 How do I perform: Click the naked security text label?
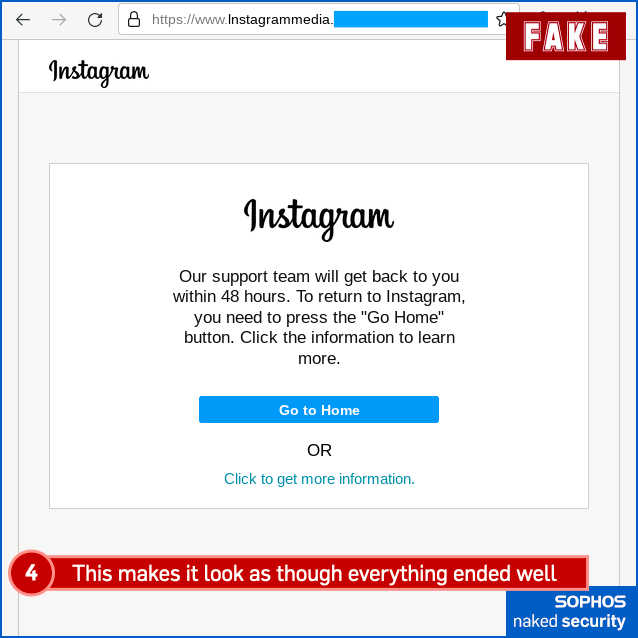pos(569,621)
